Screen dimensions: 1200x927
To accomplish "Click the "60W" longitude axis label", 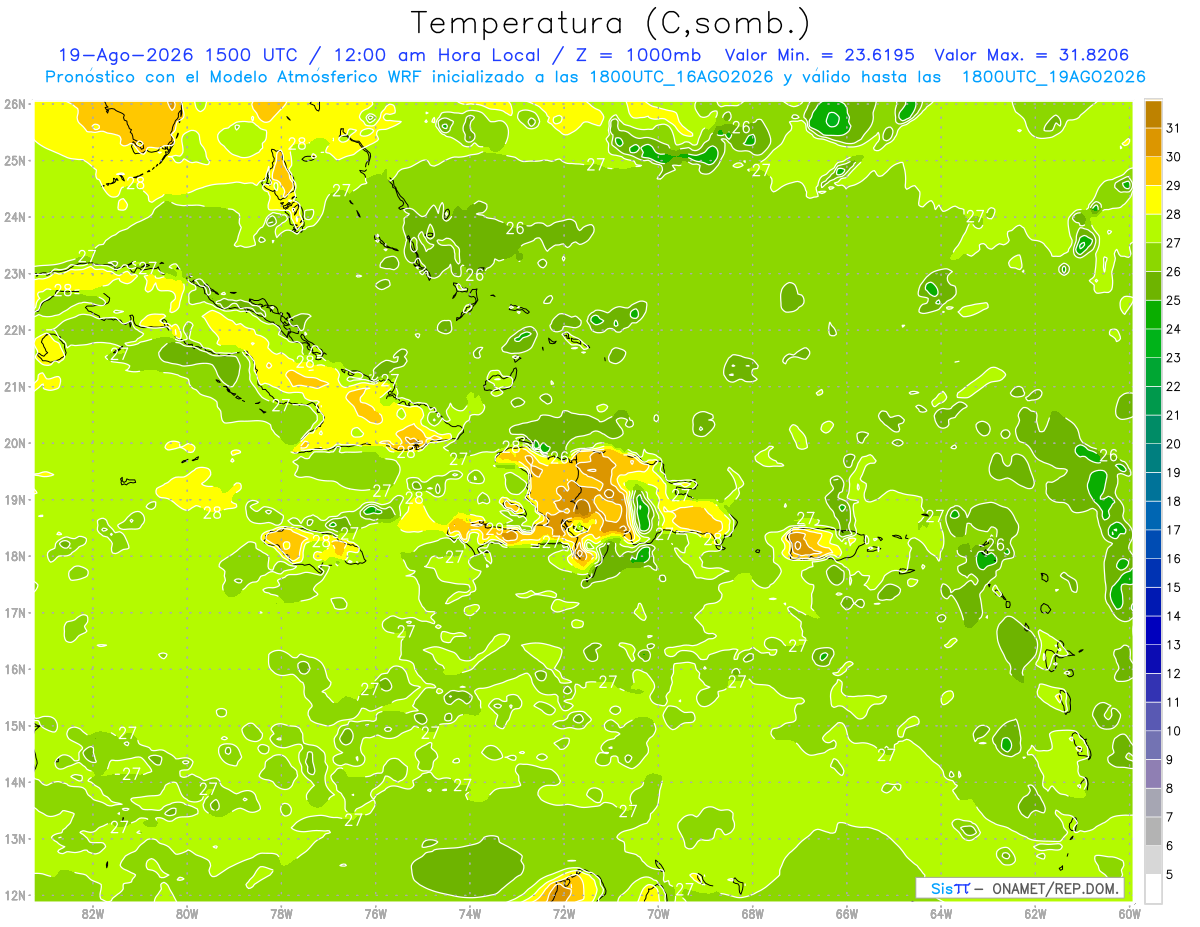I will pyautogui.click(x=1129, y=913).
